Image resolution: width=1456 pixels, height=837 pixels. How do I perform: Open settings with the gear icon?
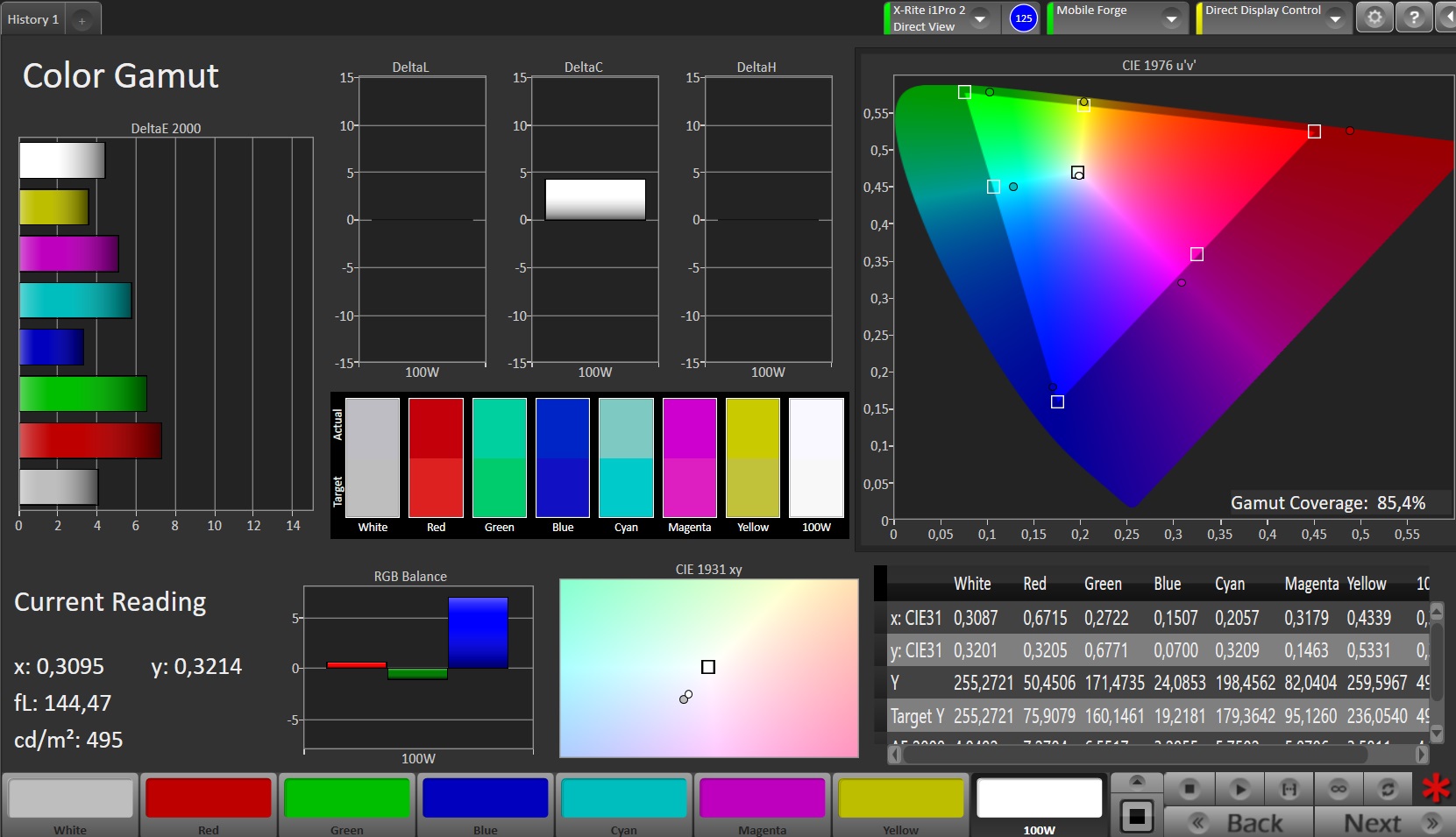1374,18
